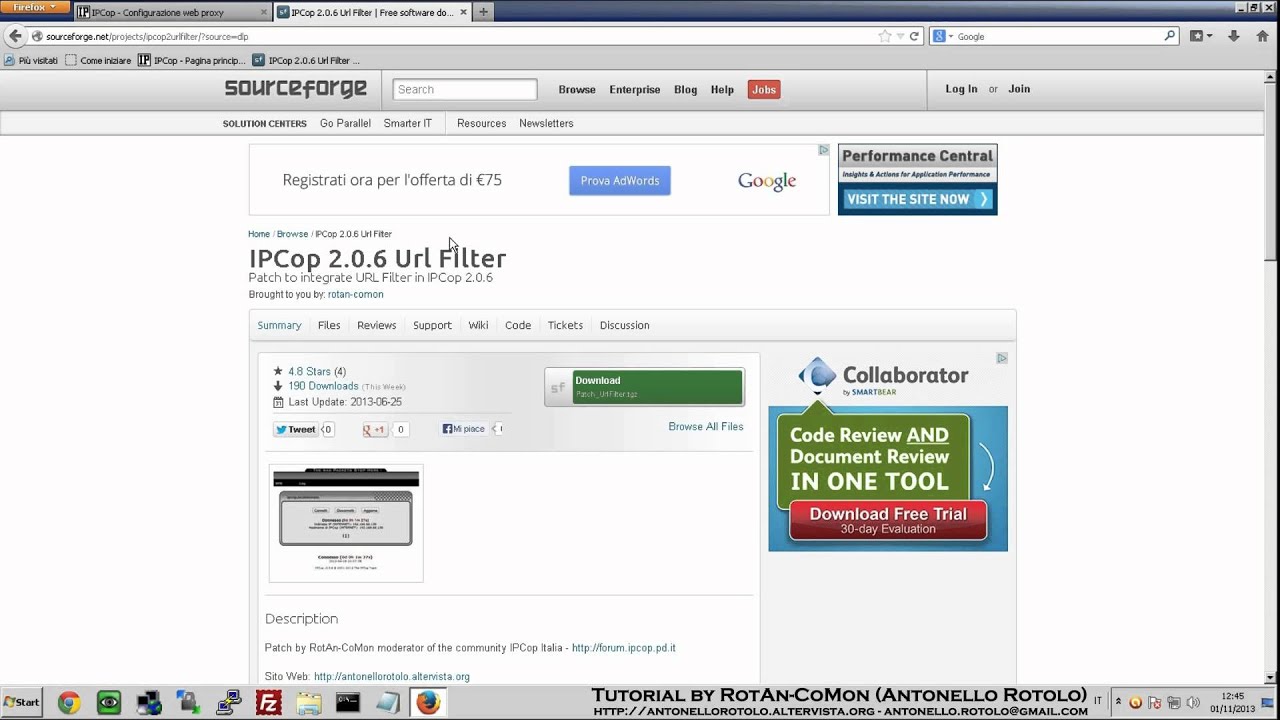Focus the SourceForge Search field
This screenshot has width=1280, height=720.
pyautogui.click(x=465, y=89)
